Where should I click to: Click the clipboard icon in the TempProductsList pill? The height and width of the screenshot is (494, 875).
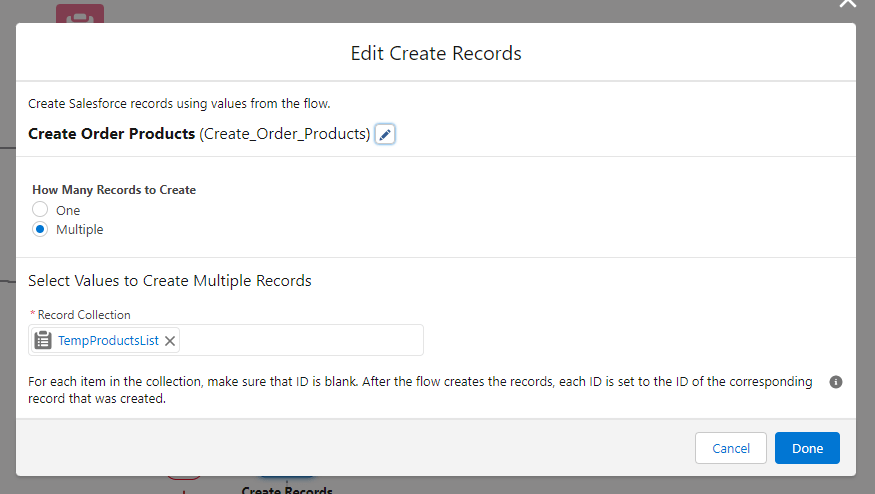coord(43,340)
